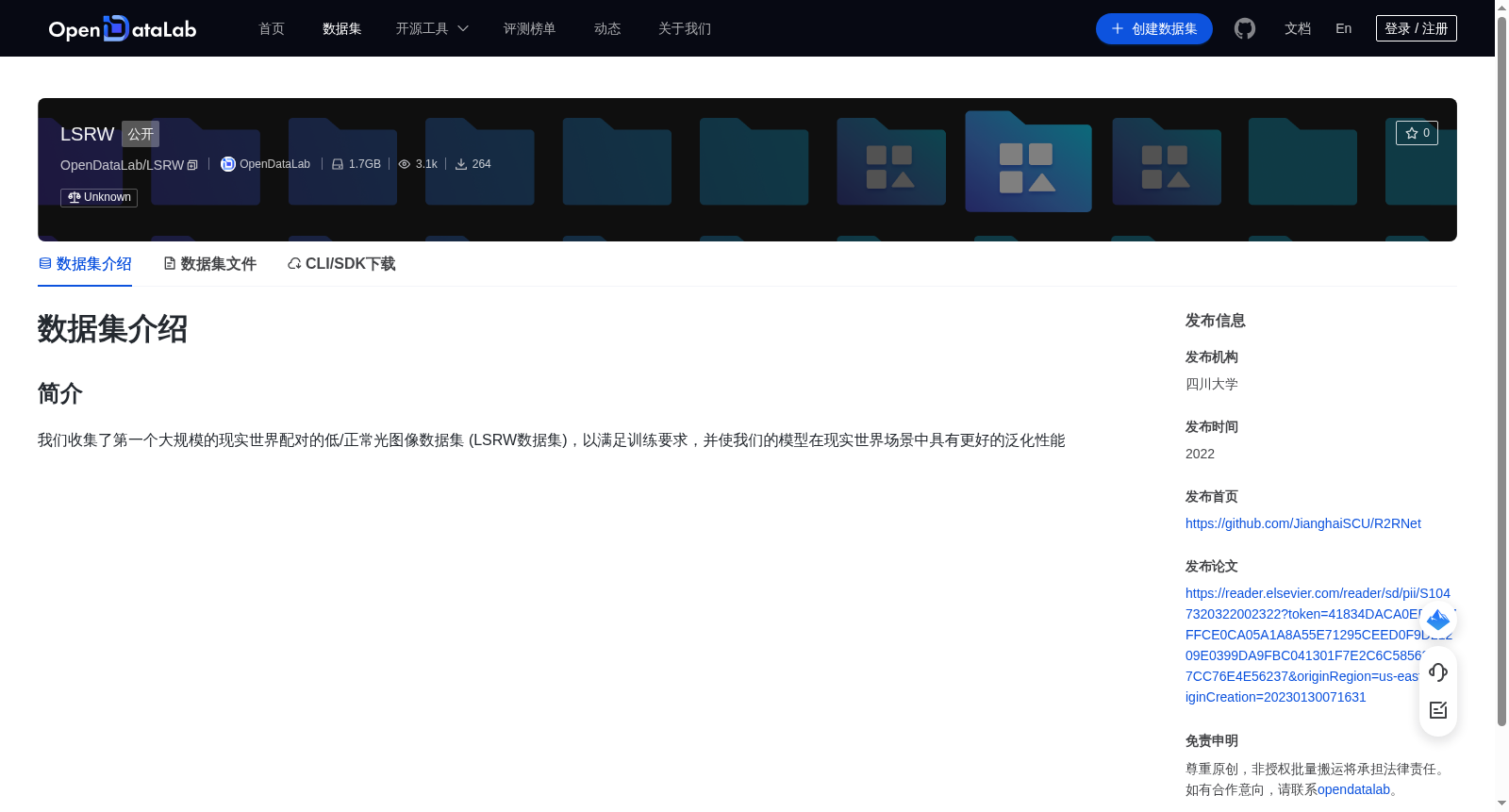Click the opendatalab contact link

tap(1353, 789)
